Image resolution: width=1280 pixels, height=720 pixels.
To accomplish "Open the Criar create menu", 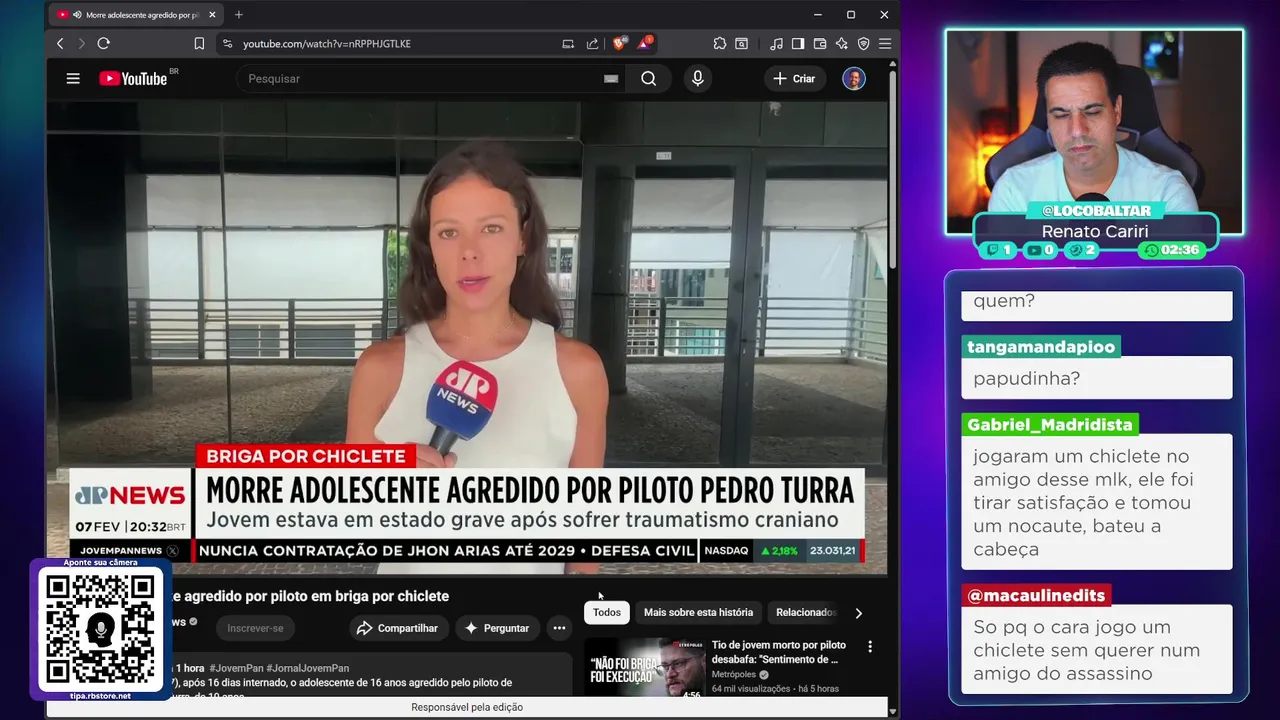I will pos(795,79).
